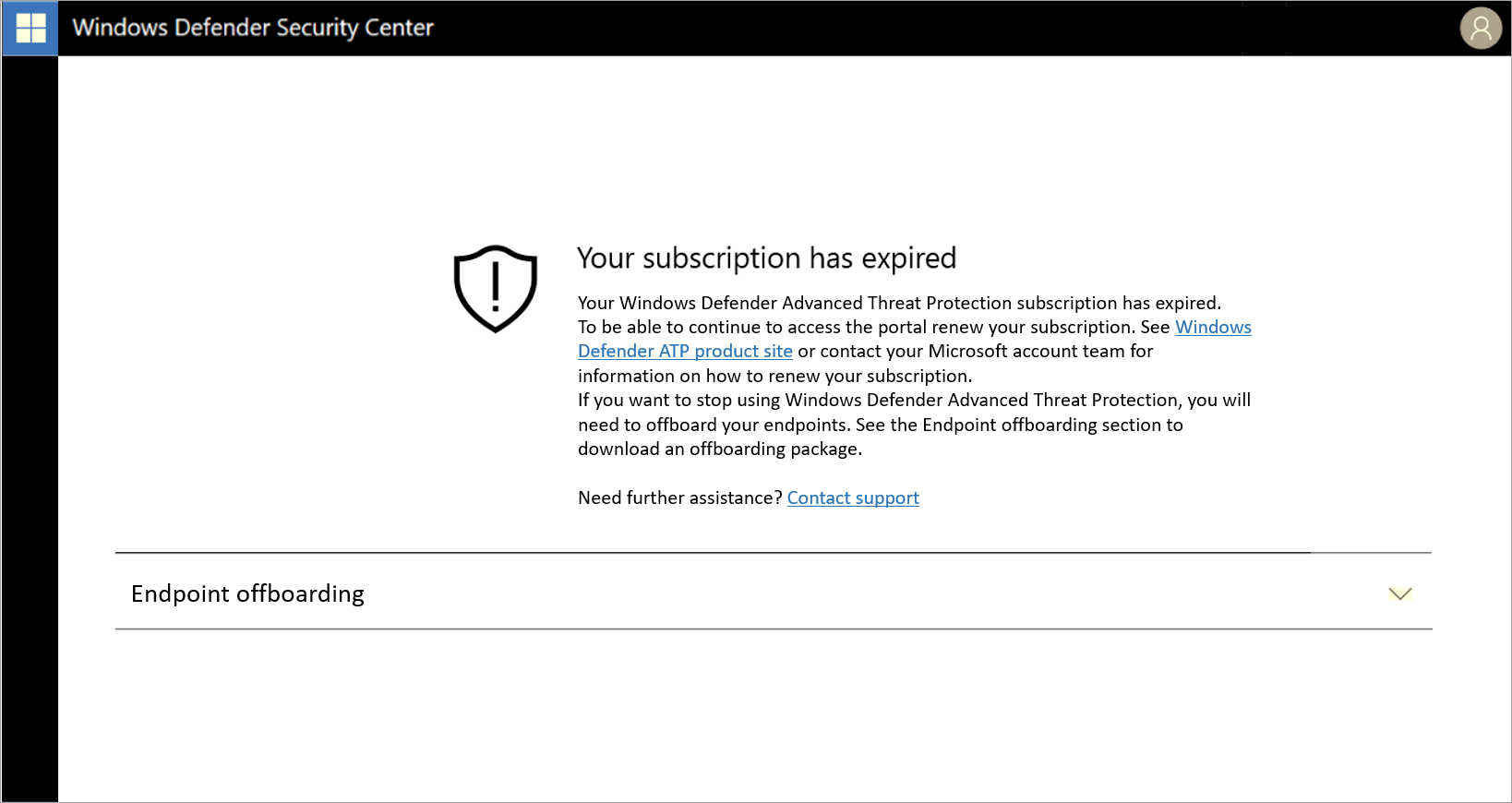The height and width of the screenshot is (803, 1512).
Task: Click the Windows Defender Security Center title
Action: point(253,28)
